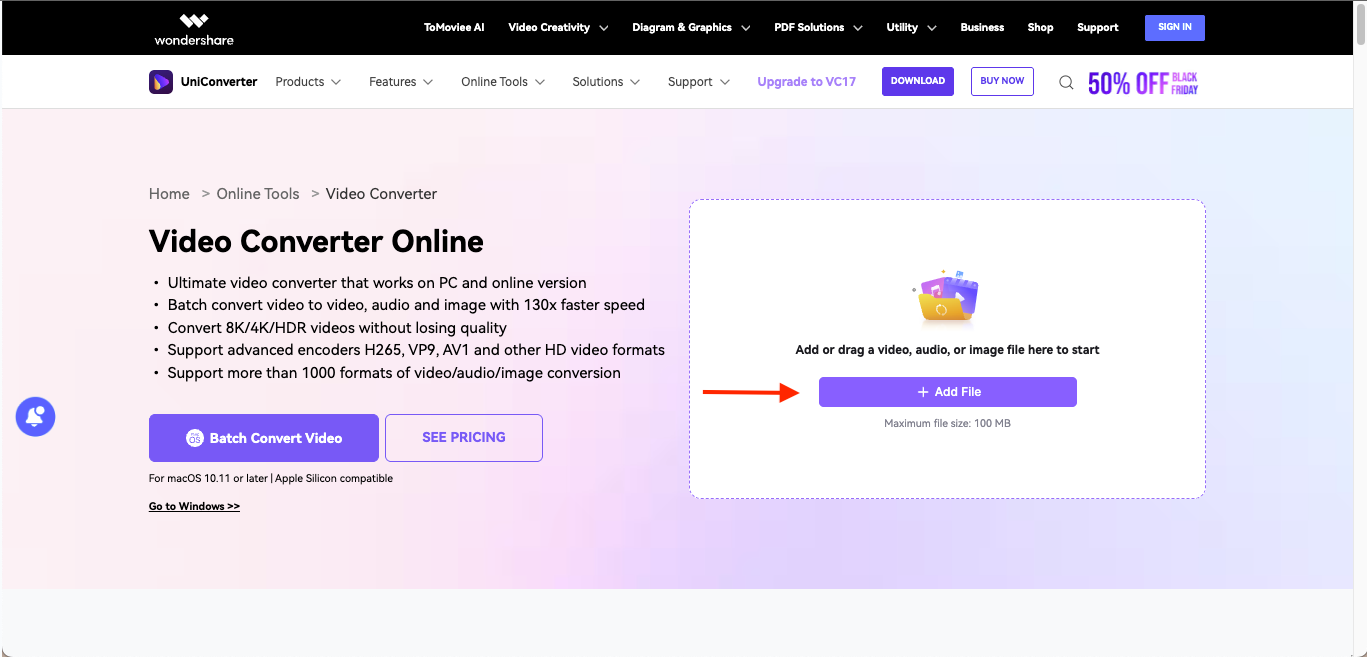The width and height of the screenshot is (1367, 657).
Task: Click the Add File upload area
Action: pyautogui.click(x=947, y=391)
